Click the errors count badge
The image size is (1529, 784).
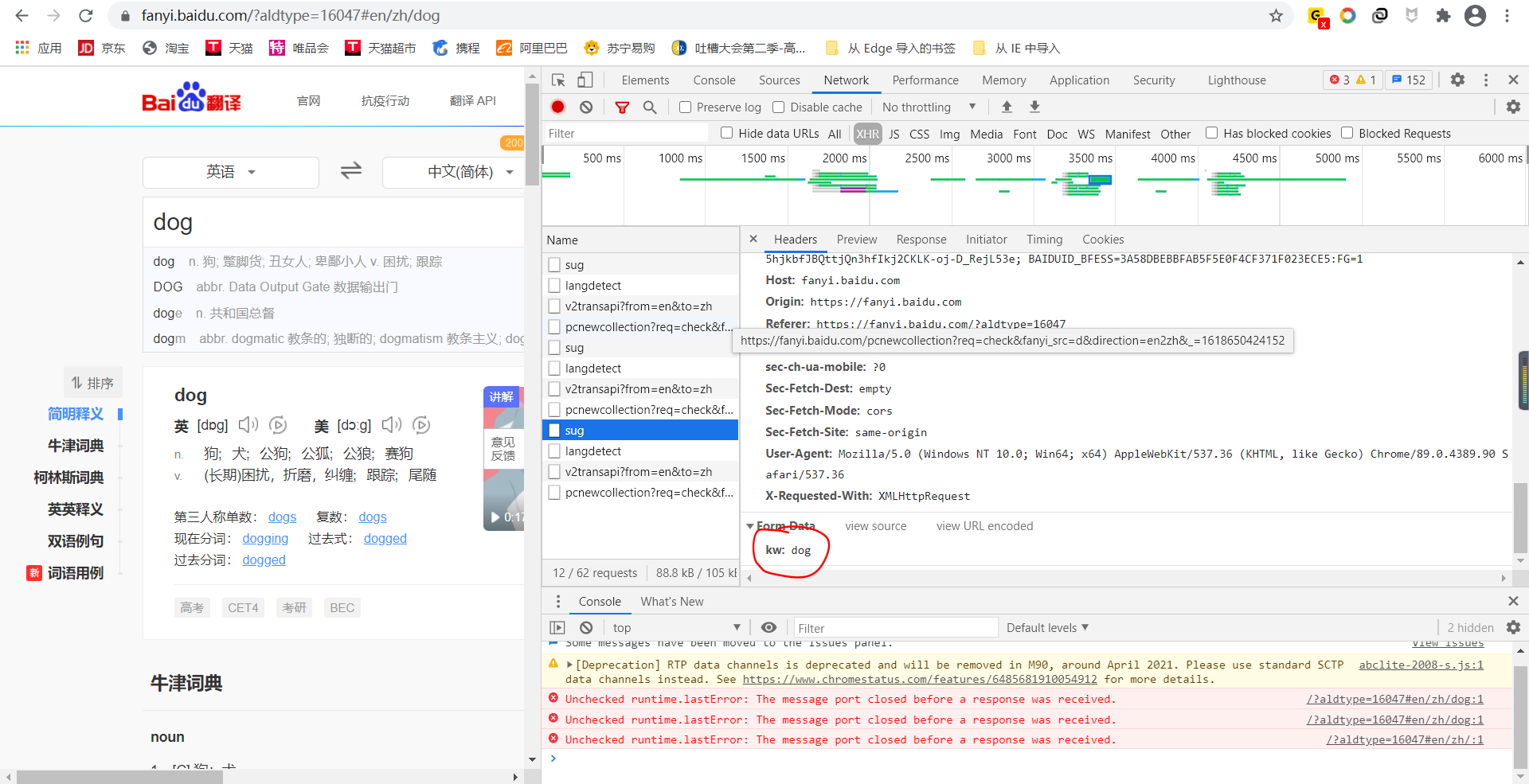click(x=1338, y=80)
